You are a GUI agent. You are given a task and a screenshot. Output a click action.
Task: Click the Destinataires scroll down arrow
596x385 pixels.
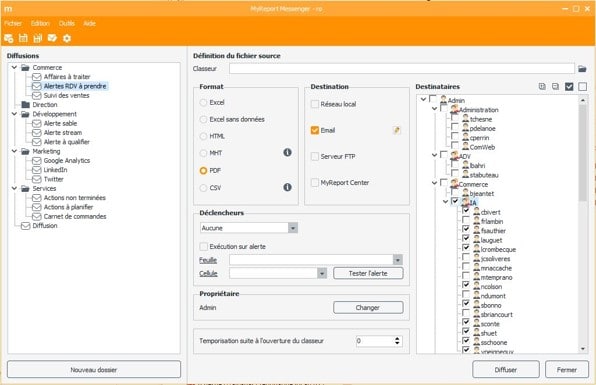pos(583,349)
